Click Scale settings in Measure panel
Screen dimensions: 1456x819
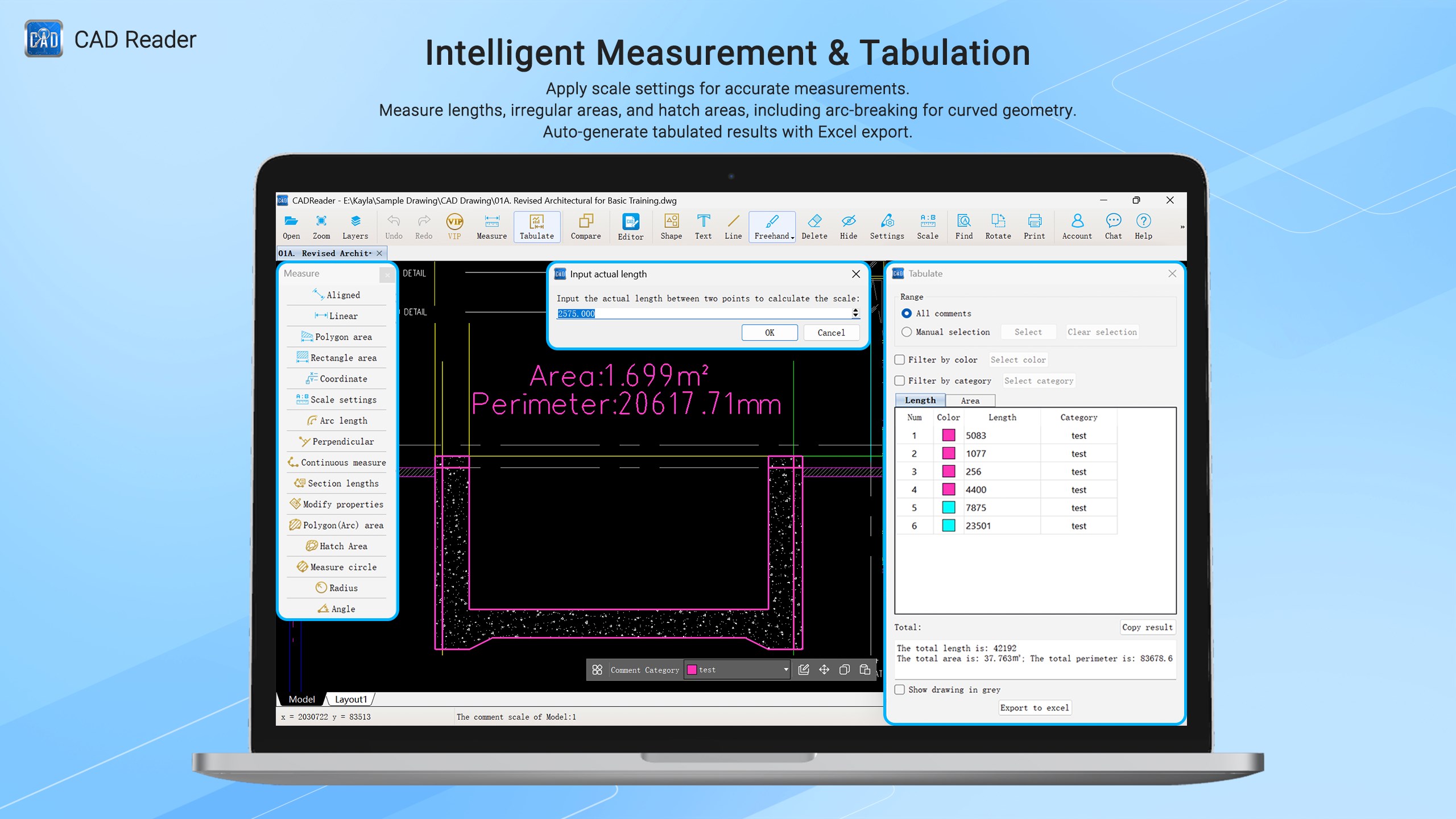pos(336,399)
